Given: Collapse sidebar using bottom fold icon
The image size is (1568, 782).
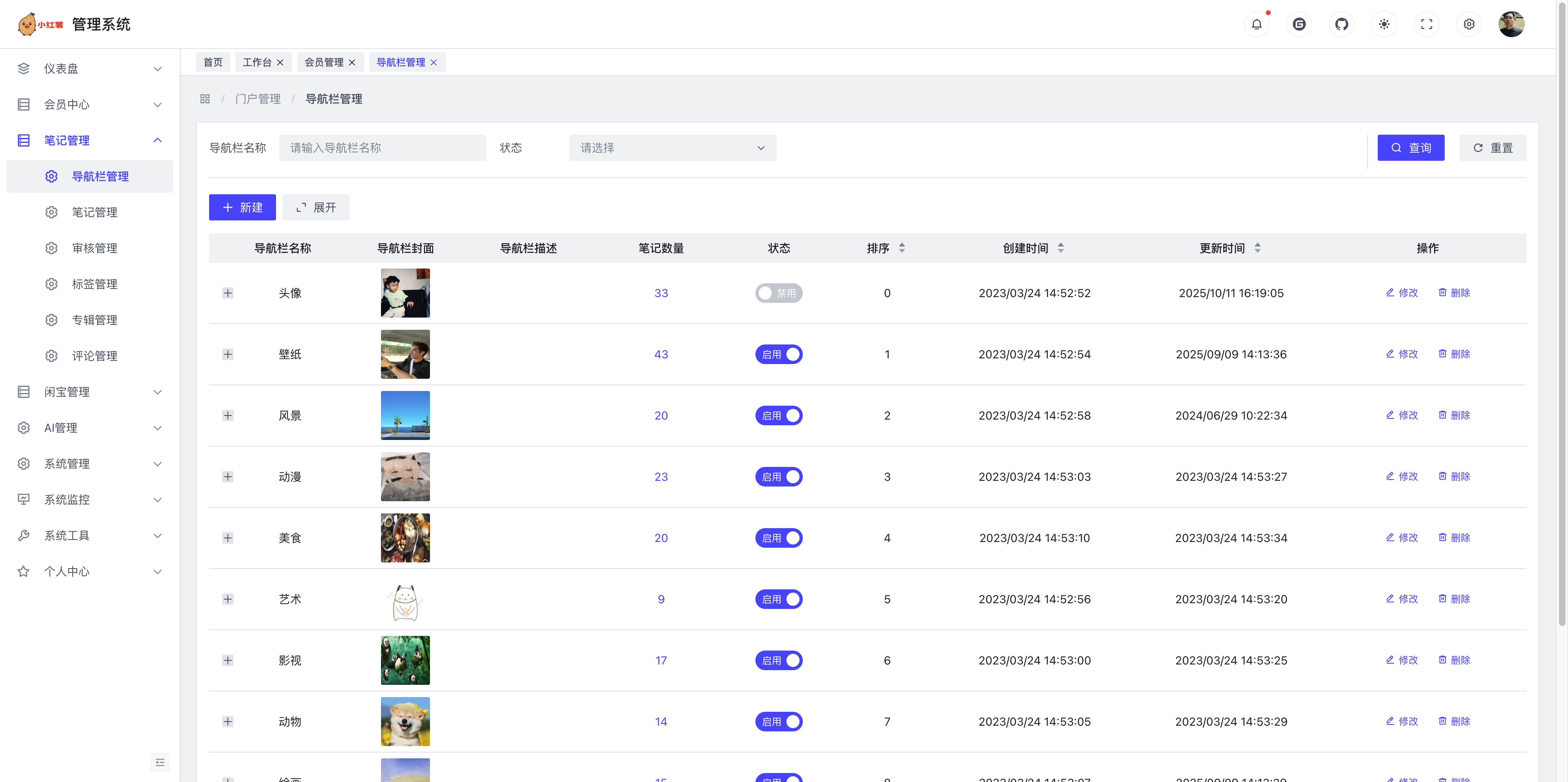Looking at the screenshot, I should 160,762.
